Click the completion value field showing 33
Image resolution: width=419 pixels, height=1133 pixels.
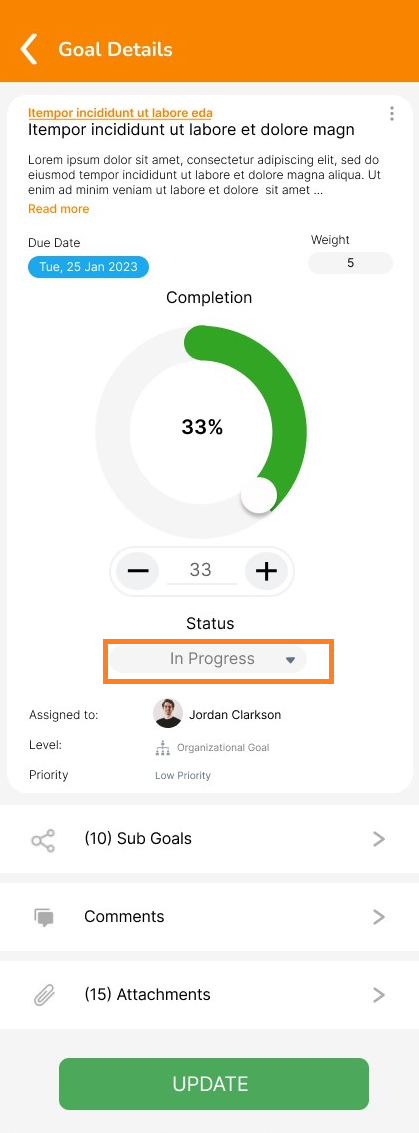pyautogui.click(x=201, y=570)
